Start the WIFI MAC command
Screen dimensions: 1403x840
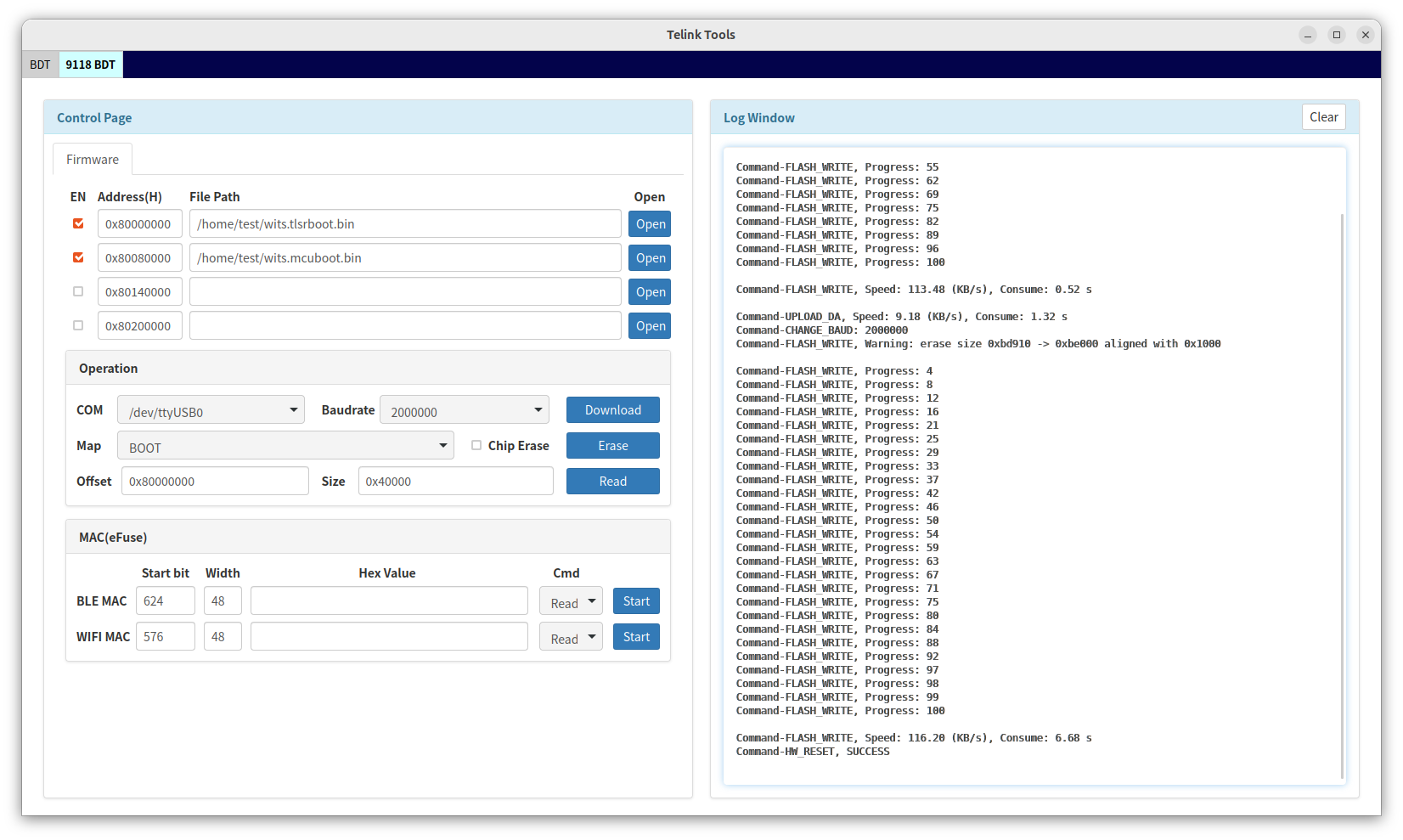(x=636, y=637)
